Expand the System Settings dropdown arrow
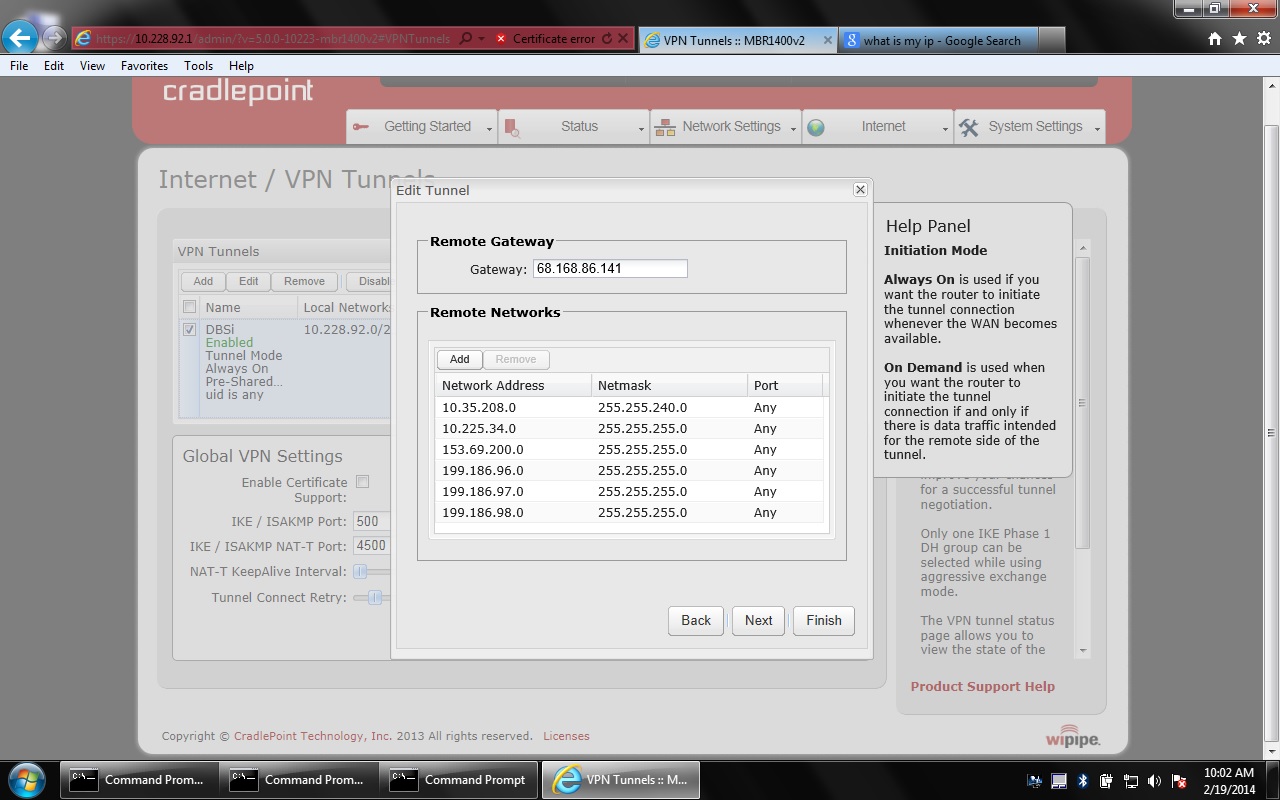The height and width of the screenshot is (800, 1280). coord(1097,129)
